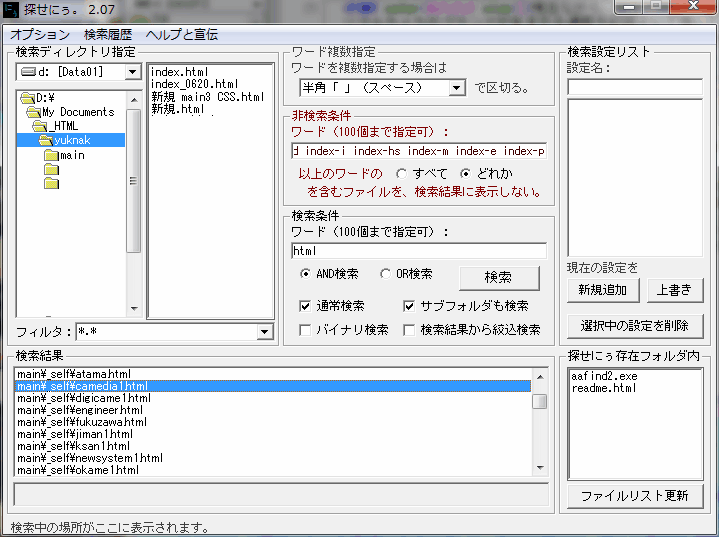This screenshot has width=719, height=537.
Task: Click the My Documents folder icon
Action: tap(34, 112)
